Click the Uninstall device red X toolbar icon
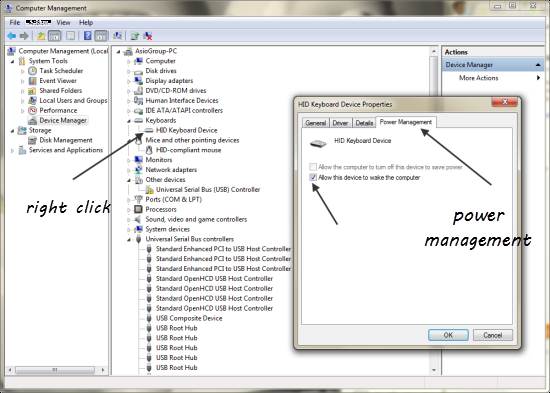The image size is (550, 393). (x=148, y=36)
